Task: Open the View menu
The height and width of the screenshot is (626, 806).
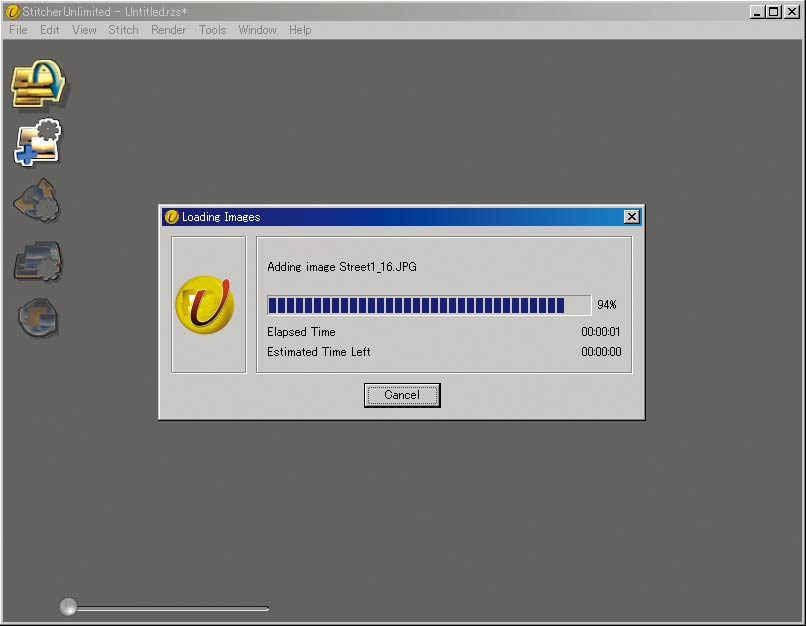Action: (x=84, y=30)
